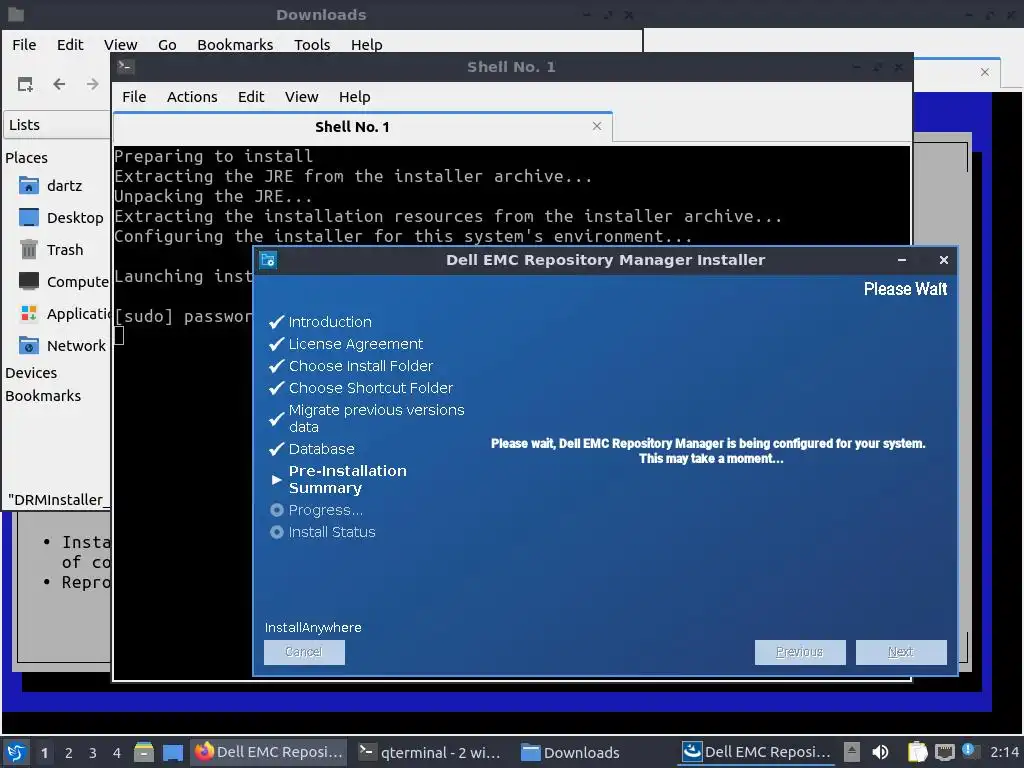Open the LXQt start menu bird icon
Viewport: 1024px width, 768px height.
click(x=16, y=752)
